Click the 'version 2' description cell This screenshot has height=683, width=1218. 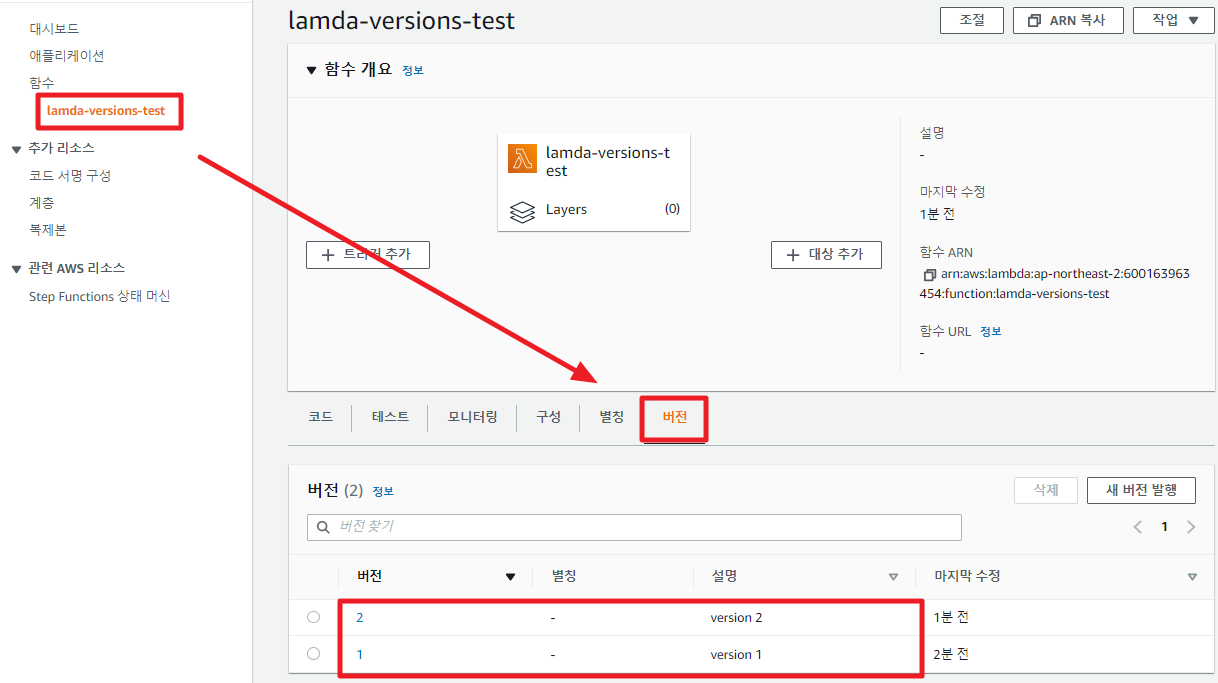pyautogui.click(x=736, y=617)
